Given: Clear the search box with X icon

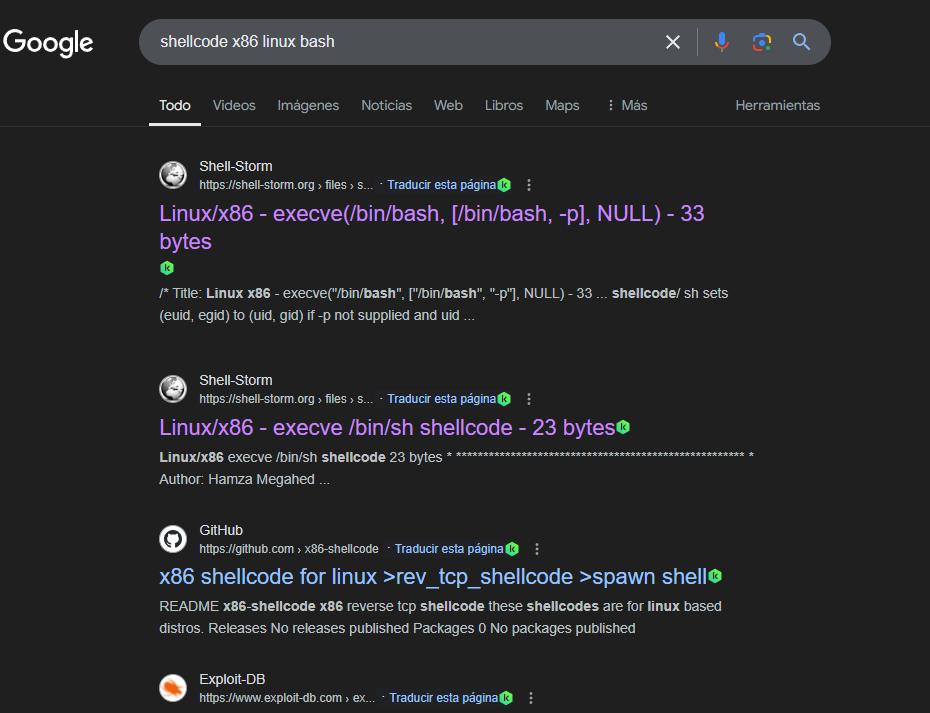Looking at the screenshot, I should [673, 42].
